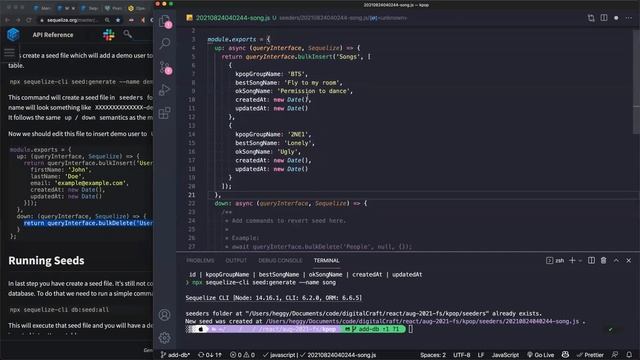Click the add-db branch in status bar
640x360 pixels.
click(x=176, y=355)
